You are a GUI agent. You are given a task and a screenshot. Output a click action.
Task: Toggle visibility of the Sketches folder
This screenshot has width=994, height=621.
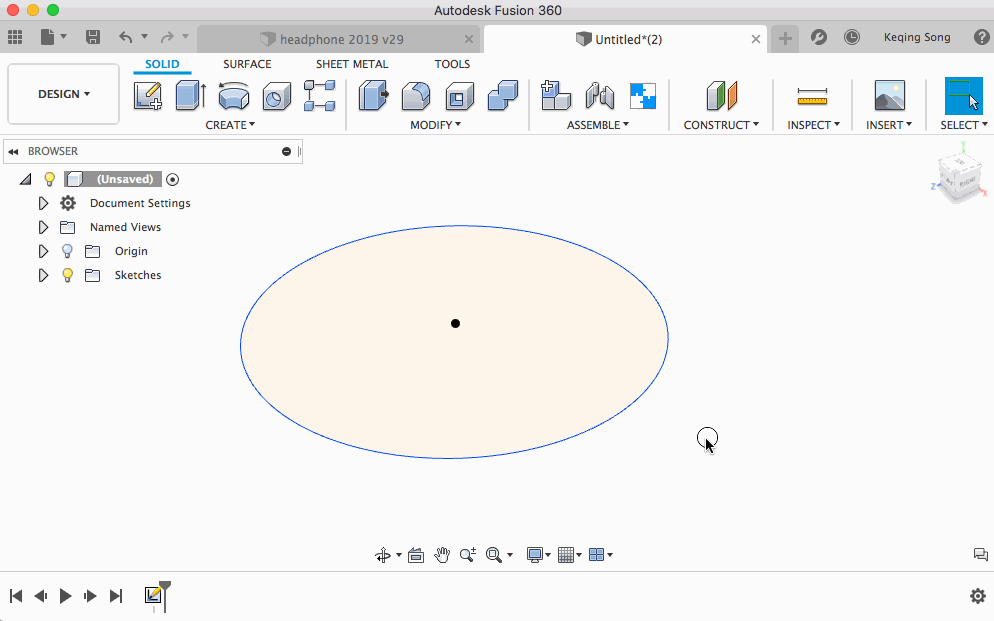(68, 275)
